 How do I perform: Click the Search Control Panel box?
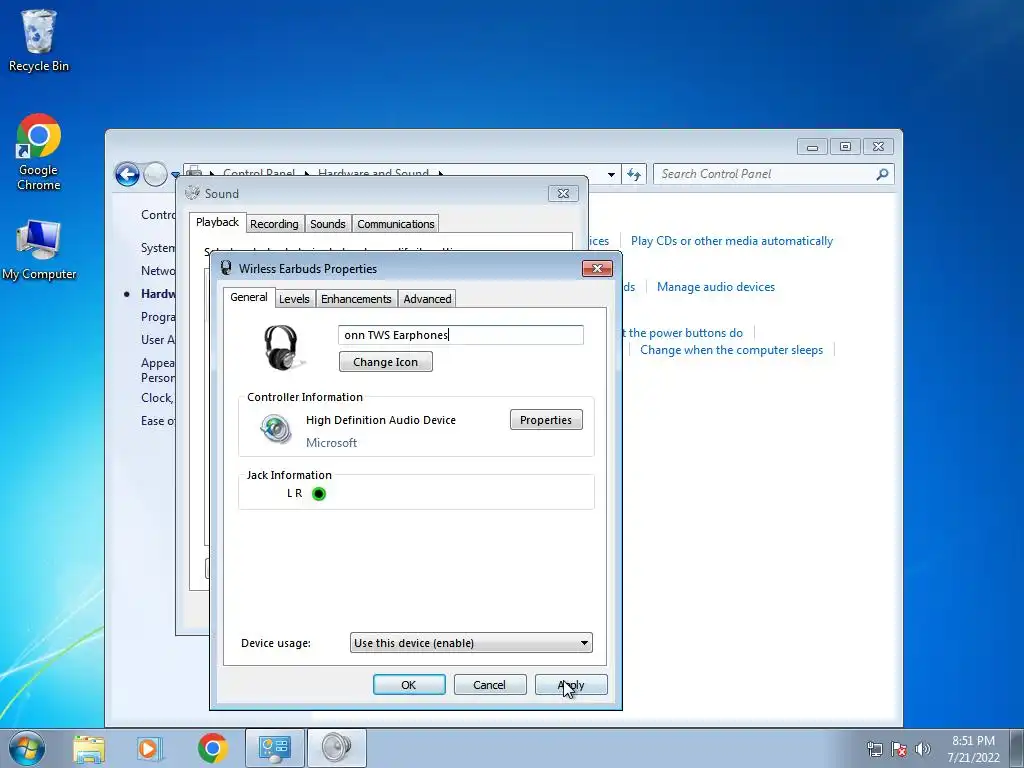coord(773,174)
